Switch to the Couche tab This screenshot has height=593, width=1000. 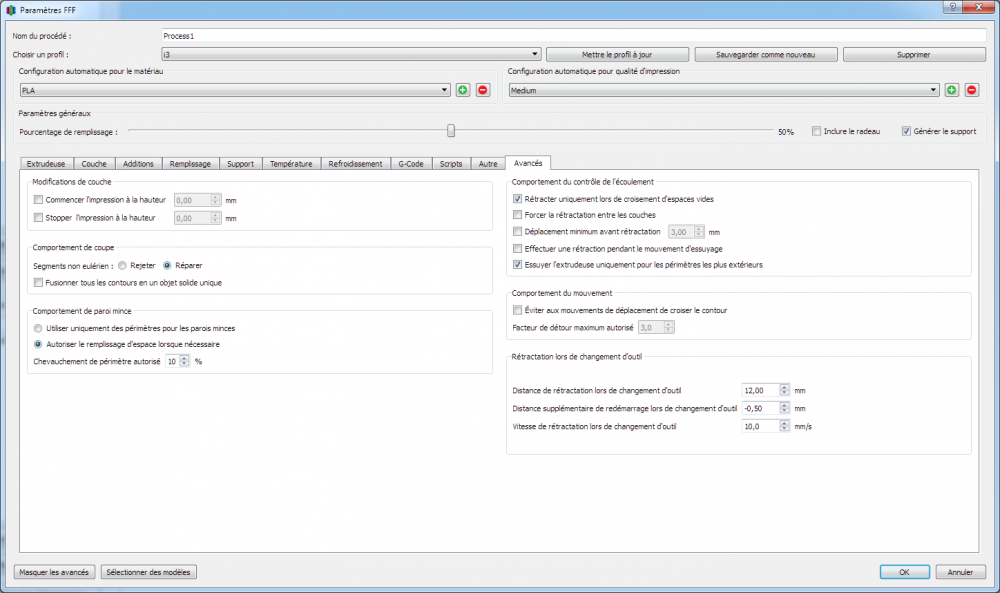[94, 164]
